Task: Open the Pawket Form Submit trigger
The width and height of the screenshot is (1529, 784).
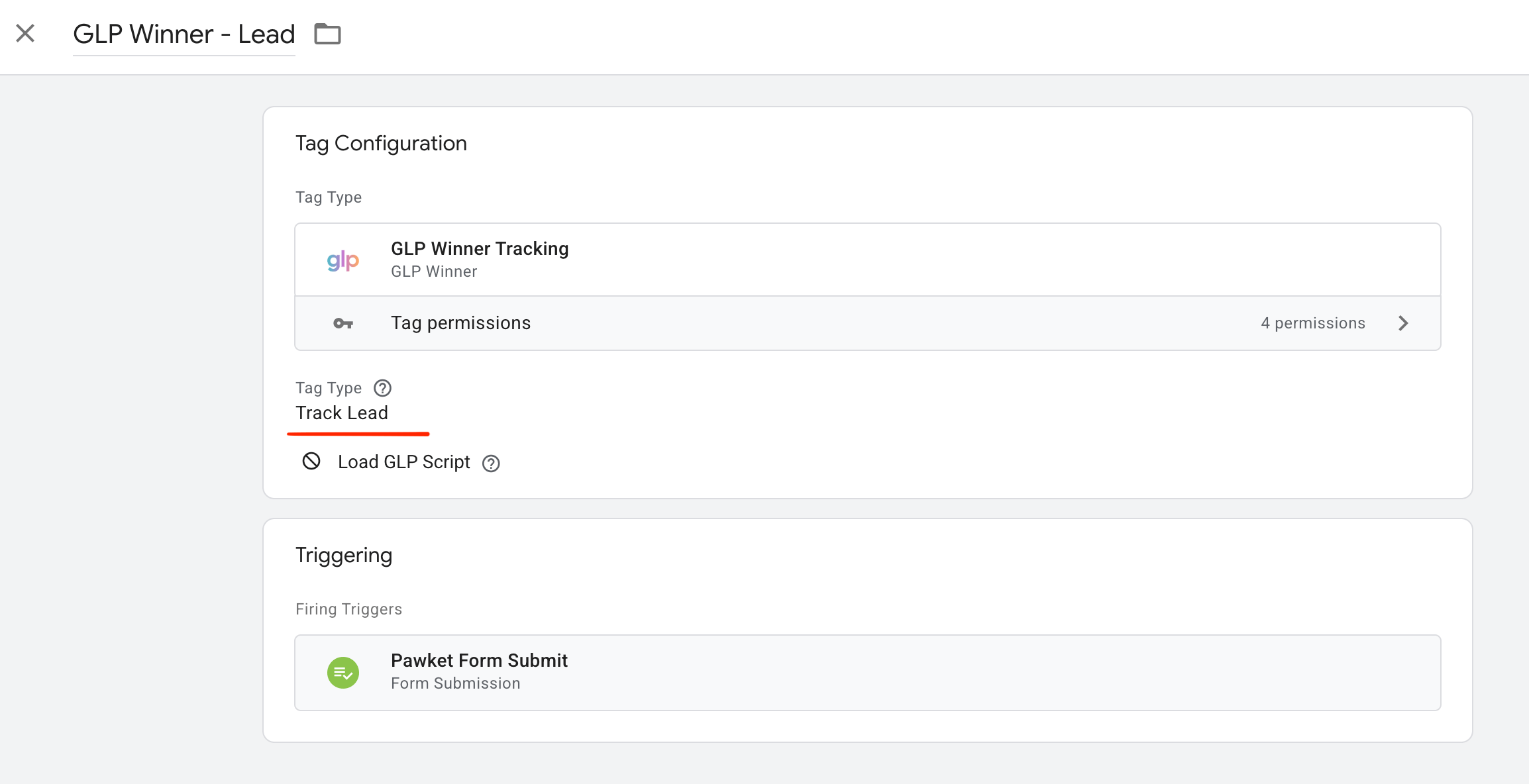Action: click(x=479, y=661)
